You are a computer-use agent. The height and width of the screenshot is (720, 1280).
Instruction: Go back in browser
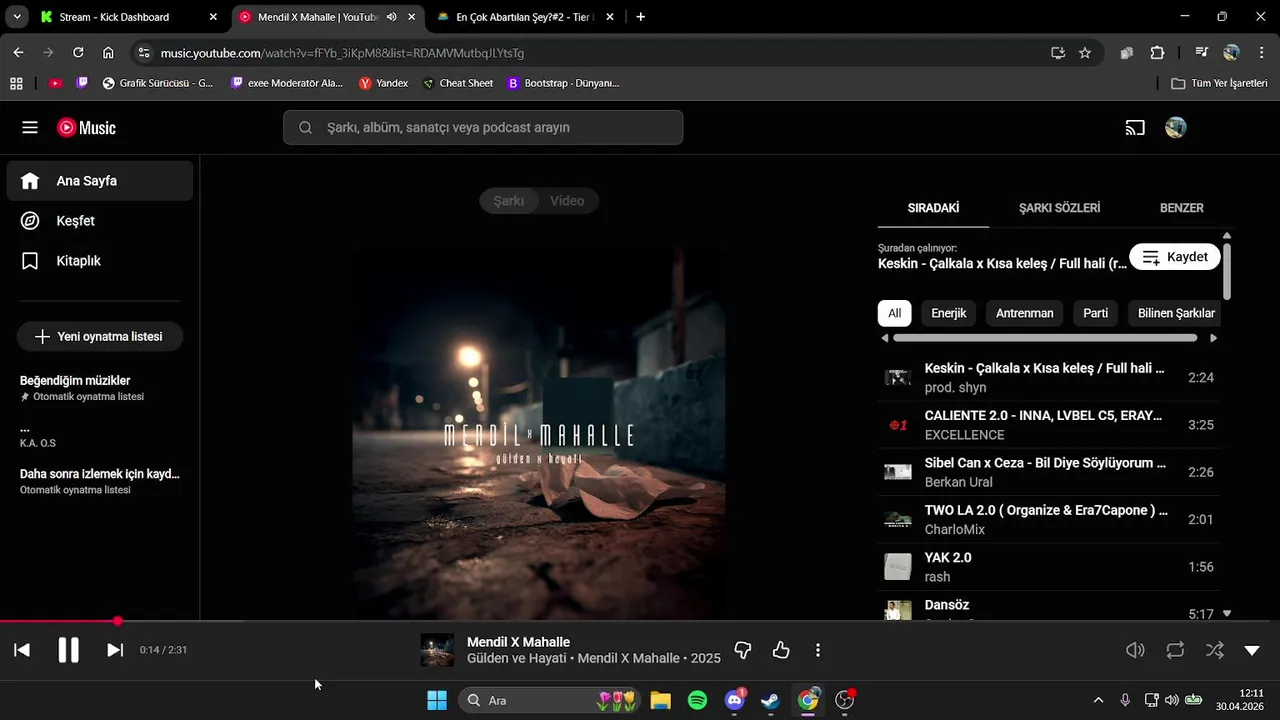(18, 53)
